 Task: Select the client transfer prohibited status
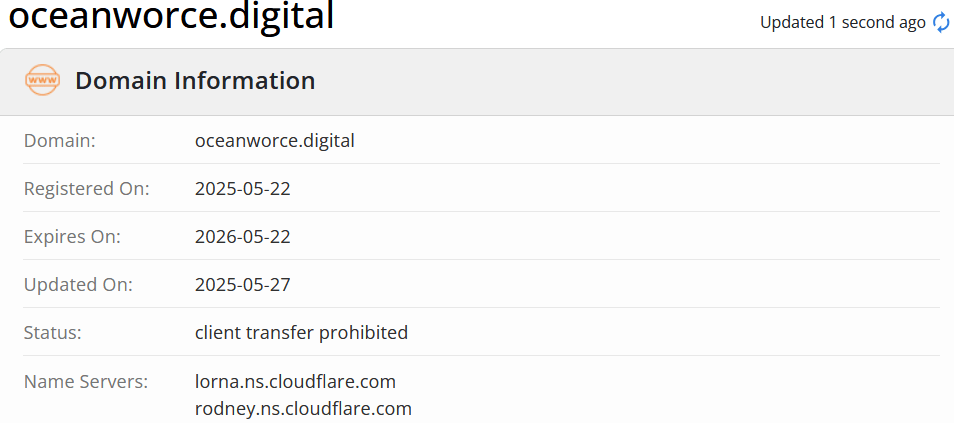(x=301, y=333)
